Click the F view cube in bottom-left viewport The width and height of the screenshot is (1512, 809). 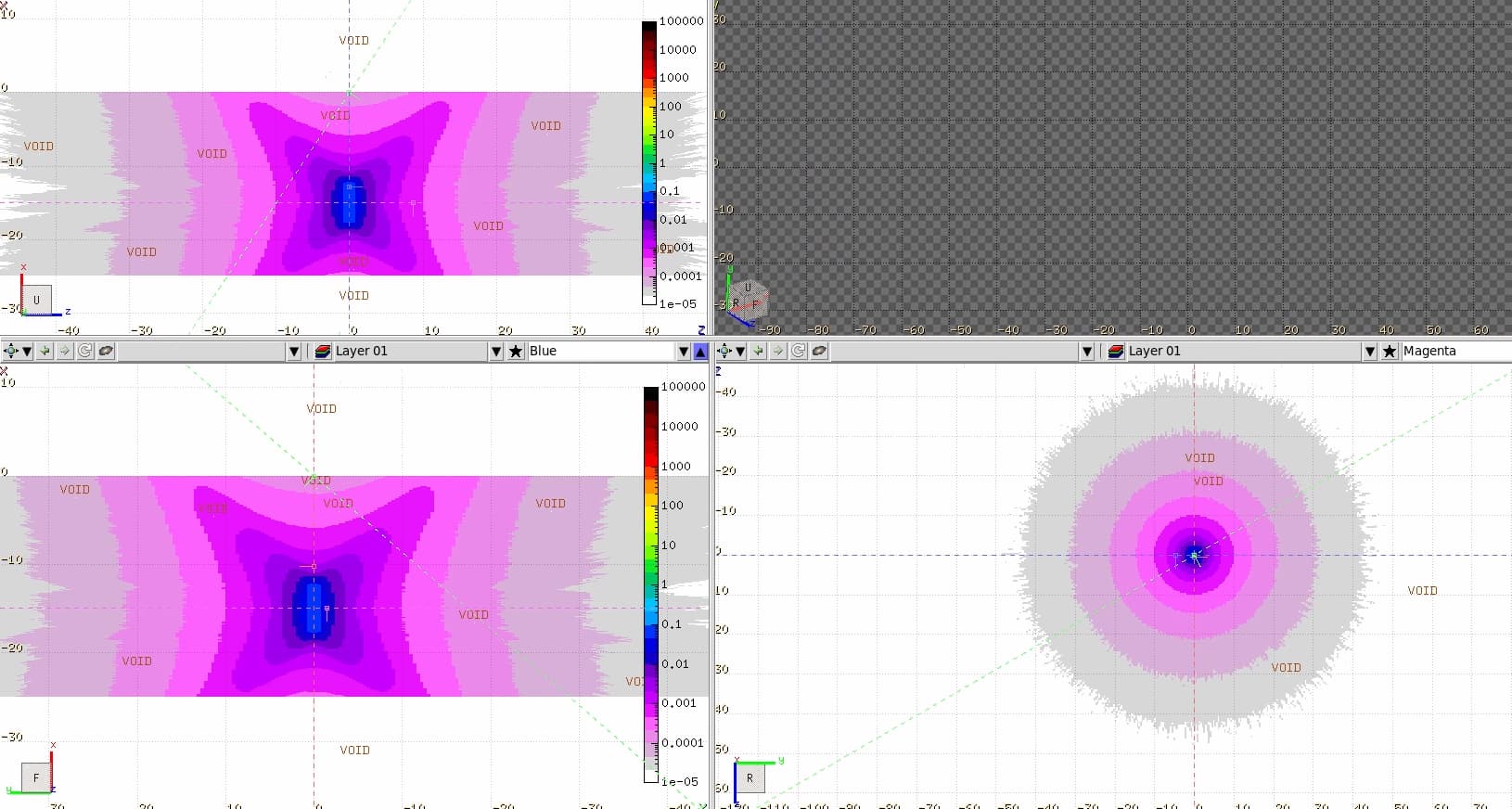[36, 777]
